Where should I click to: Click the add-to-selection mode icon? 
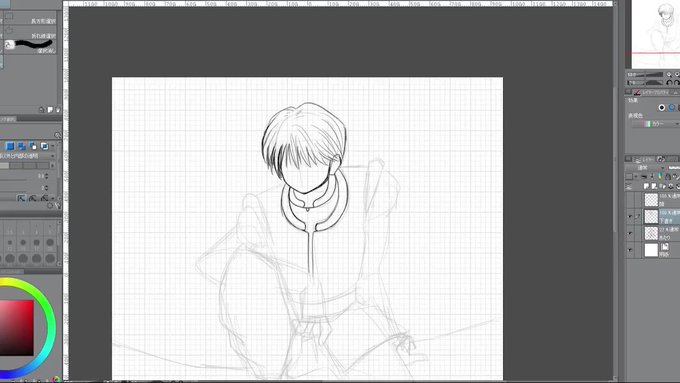coord(22,146)
